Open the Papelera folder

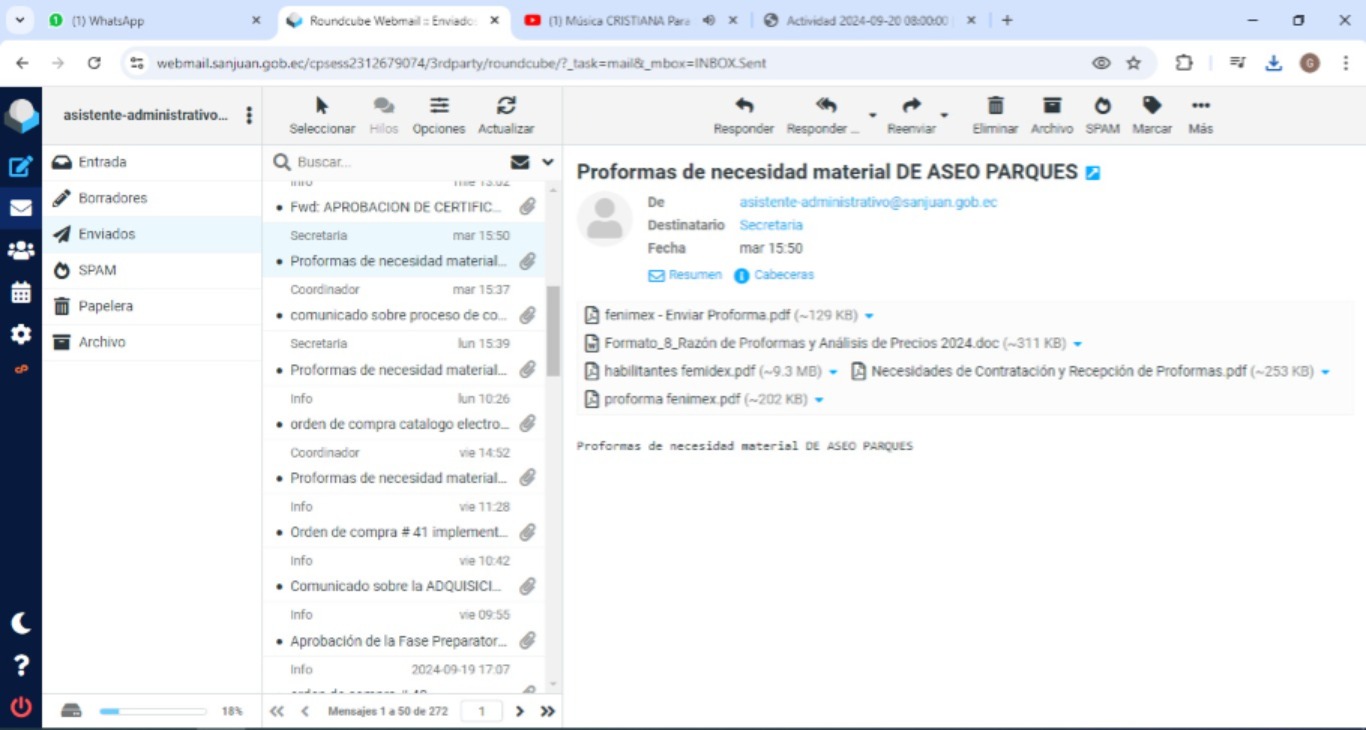point(105,306)
